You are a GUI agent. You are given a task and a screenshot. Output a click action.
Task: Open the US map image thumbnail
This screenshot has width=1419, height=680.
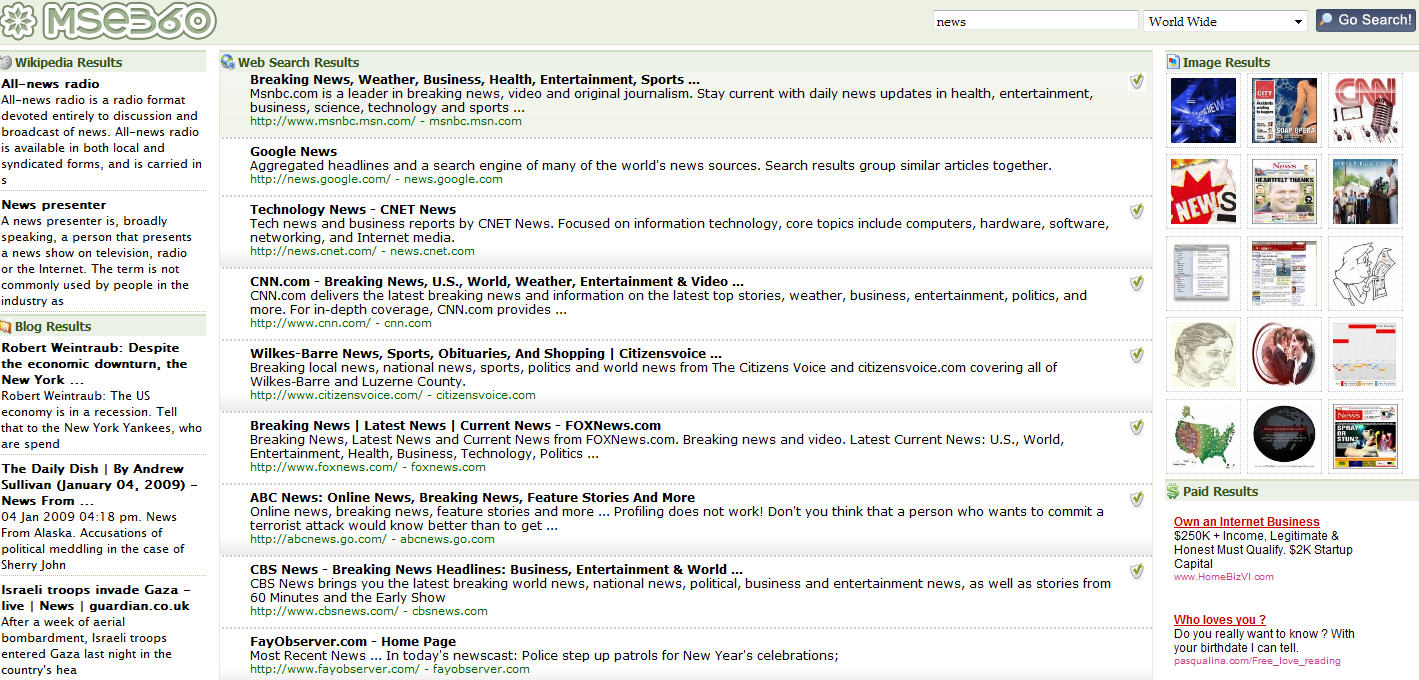(1202, 436)
